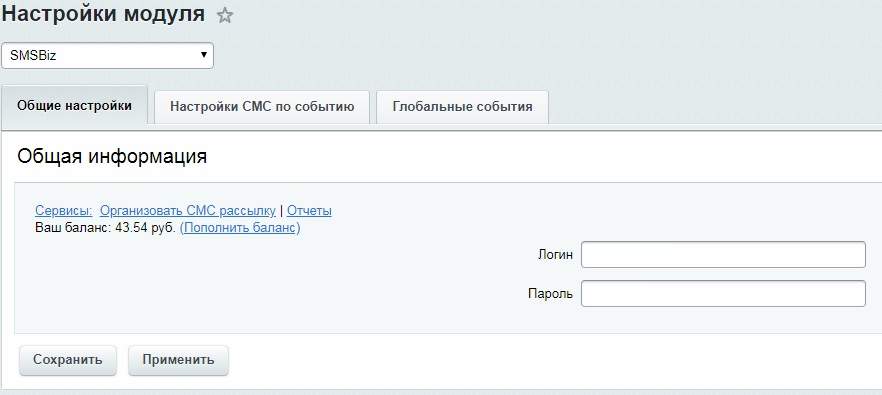Image resolution: width=882 pixels, height=395 pixels.
Task: Click the Сохранить button
Action: [68, 360]
